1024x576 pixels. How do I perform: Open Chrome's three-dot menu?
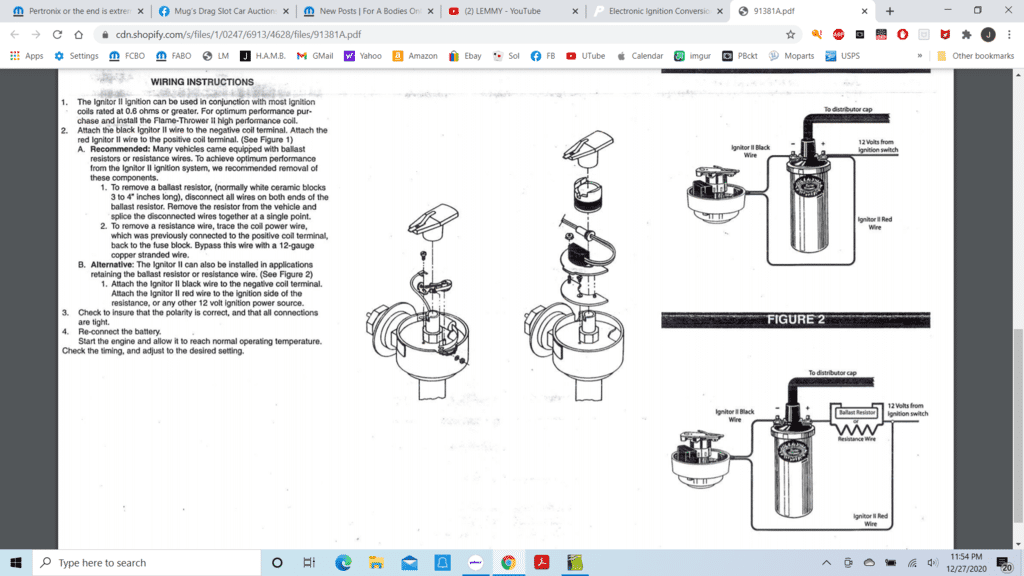point(1009,33)
